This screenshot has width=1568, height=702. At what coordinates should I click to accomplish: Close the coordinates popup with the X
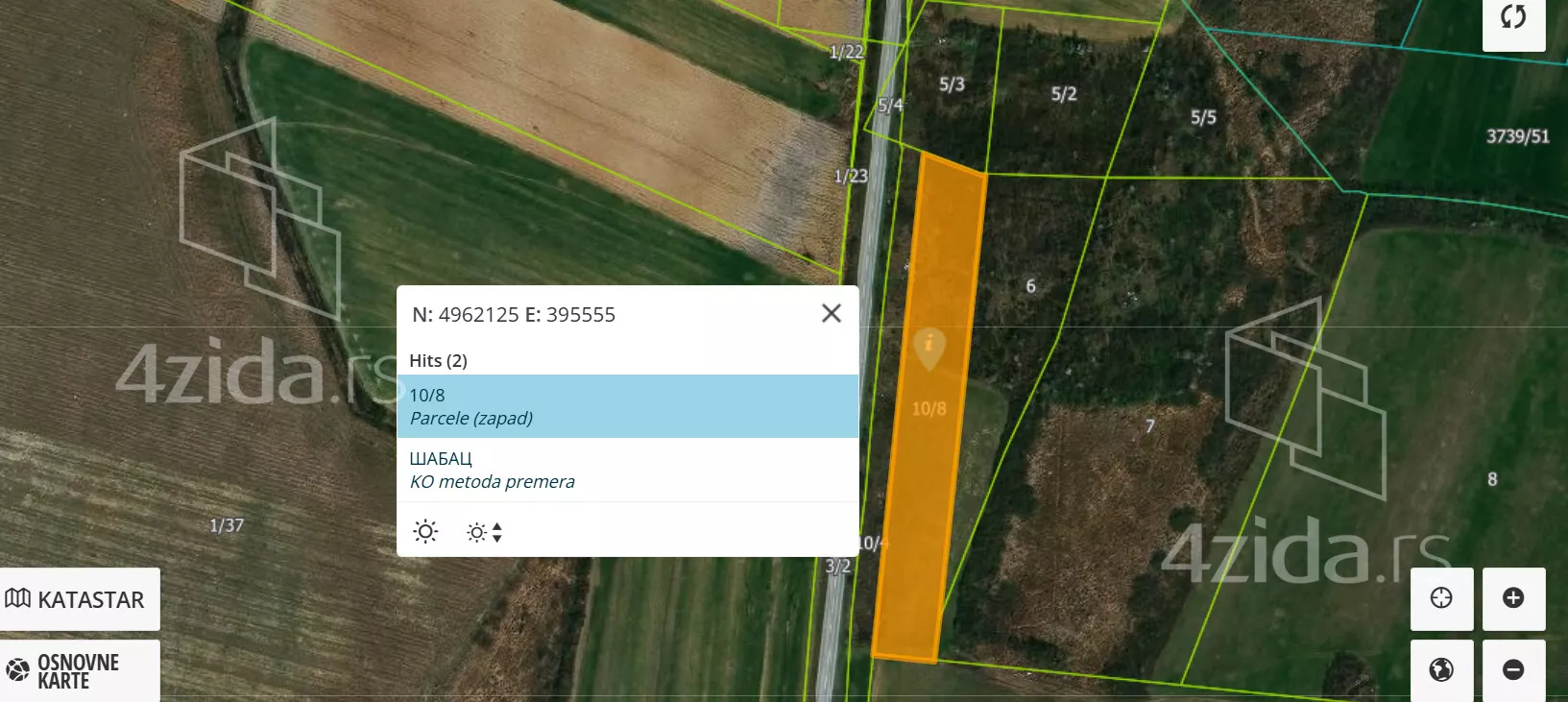(832, 313)
